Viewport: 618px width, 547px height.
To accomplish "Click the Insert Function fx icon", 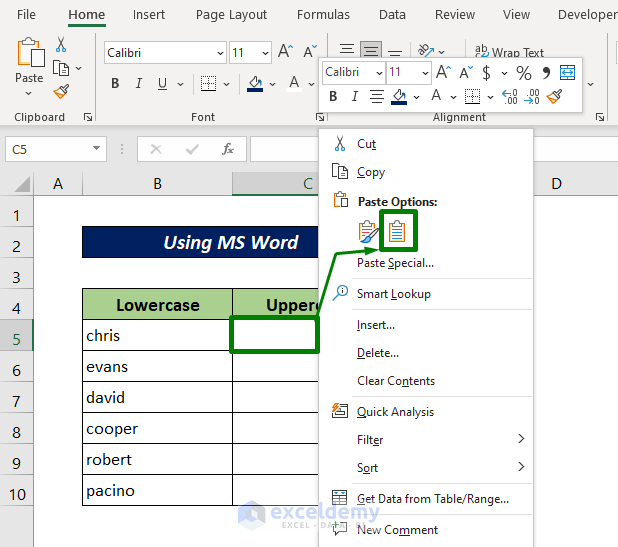I will coord(228,149).
